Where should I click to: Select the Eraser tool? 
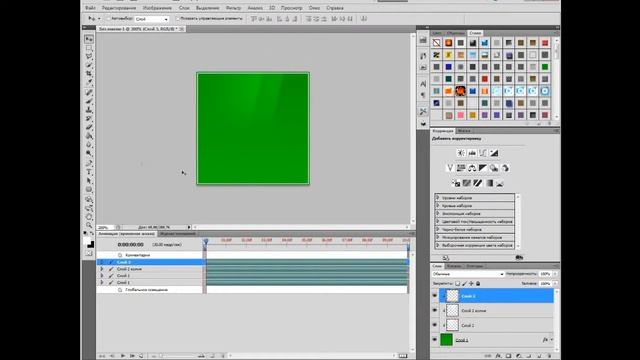click(x=89, y=127)
